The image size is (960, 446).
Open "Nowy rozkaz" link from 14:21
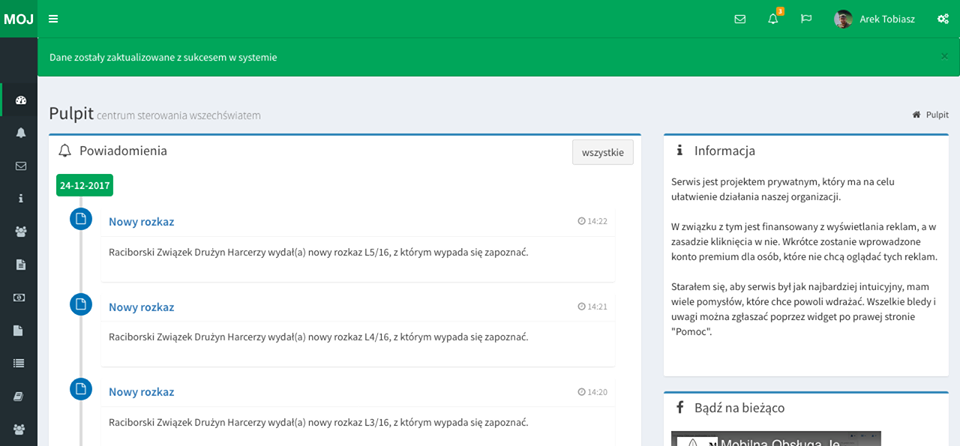click(x=141, y=307)
